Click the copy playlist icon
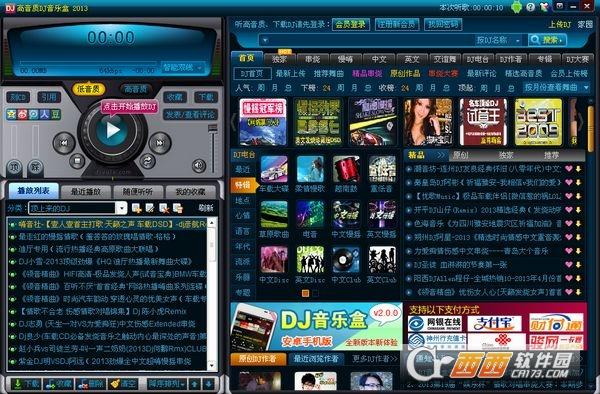Screen dimensions: 600x394 178,208
